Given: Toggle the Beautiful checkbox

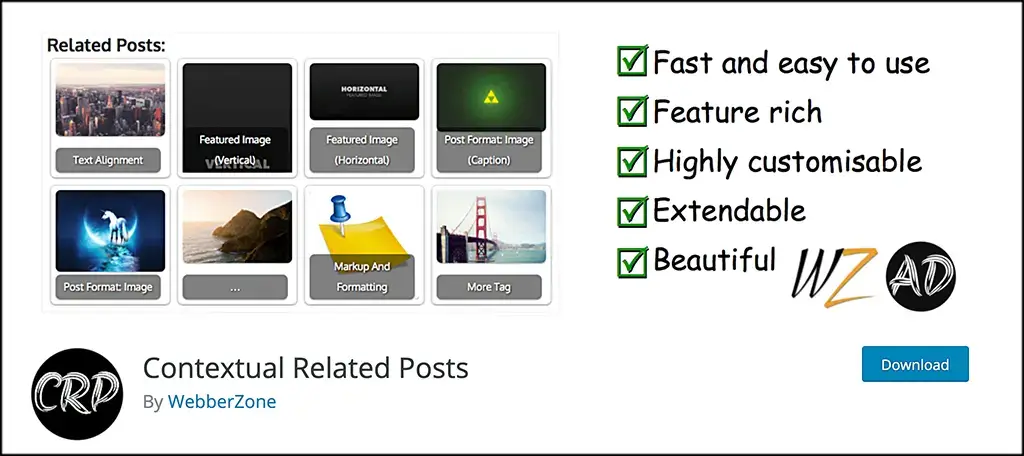Looking at the screenshot, I should tap(632, 261).
